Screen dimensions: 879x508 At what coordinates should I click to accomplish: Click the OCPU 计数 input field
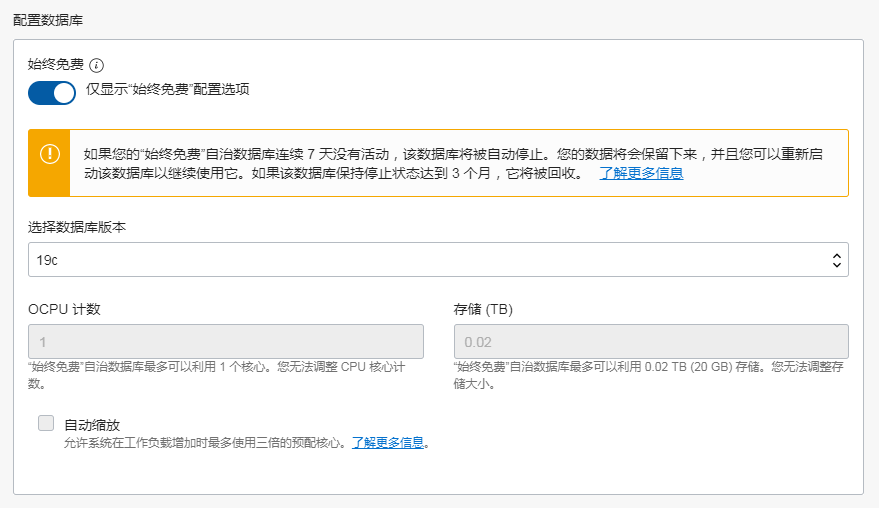(226, 342)
